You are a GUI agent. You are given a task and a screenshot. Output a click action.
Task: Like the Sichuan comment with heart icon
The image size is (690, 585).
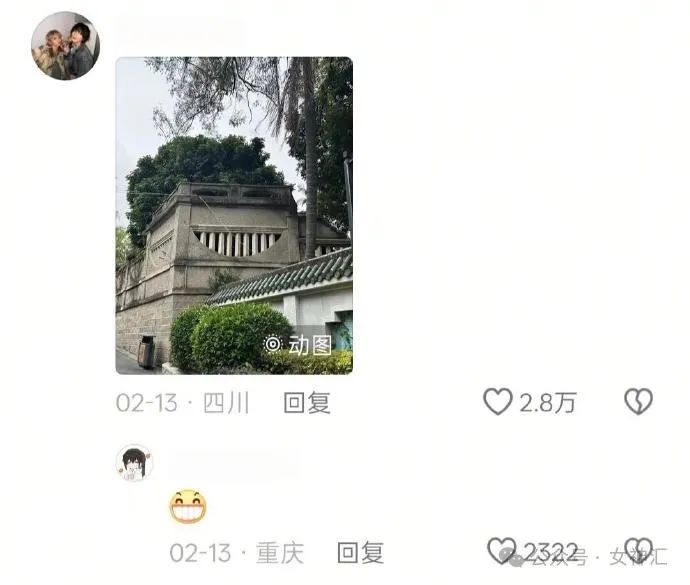pyautogui.click(x=498, y=401)
